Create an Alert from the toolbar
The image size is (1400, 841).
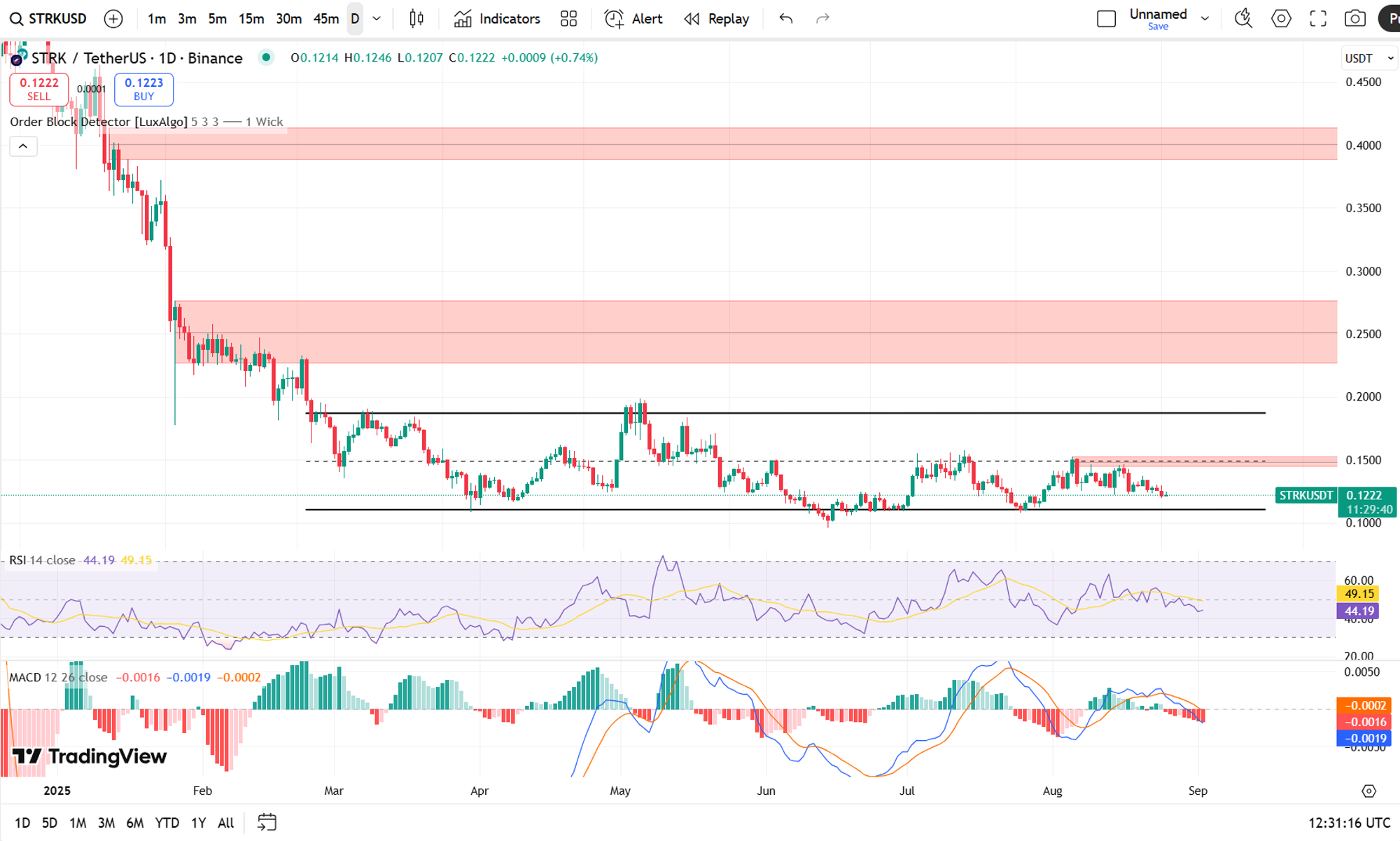(x=633, y=19)
